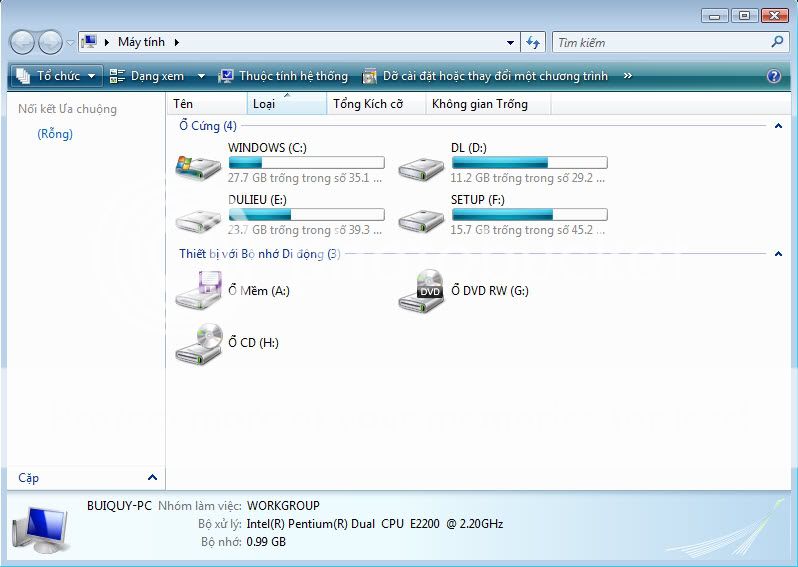Viewport: 798px width, 567px height.
Task: Click the help question mark icon
Action: tap(773, 76)
